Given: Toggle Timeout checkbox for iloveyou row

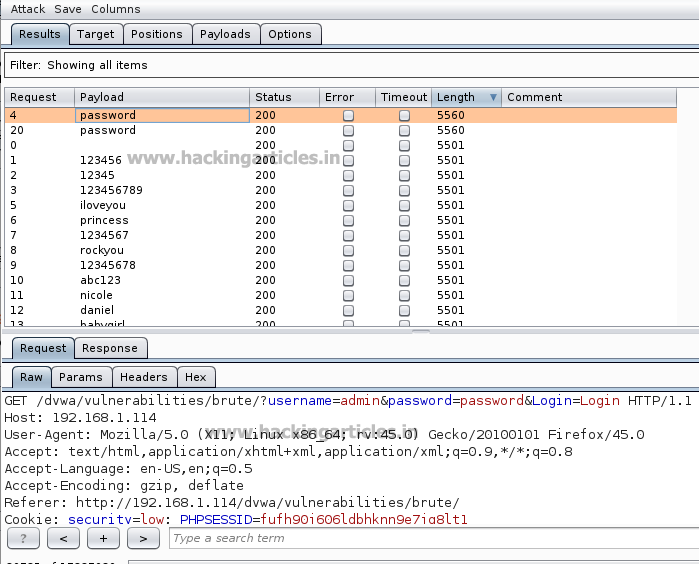Looking at the screenshot, I should (x=404, y=206).
